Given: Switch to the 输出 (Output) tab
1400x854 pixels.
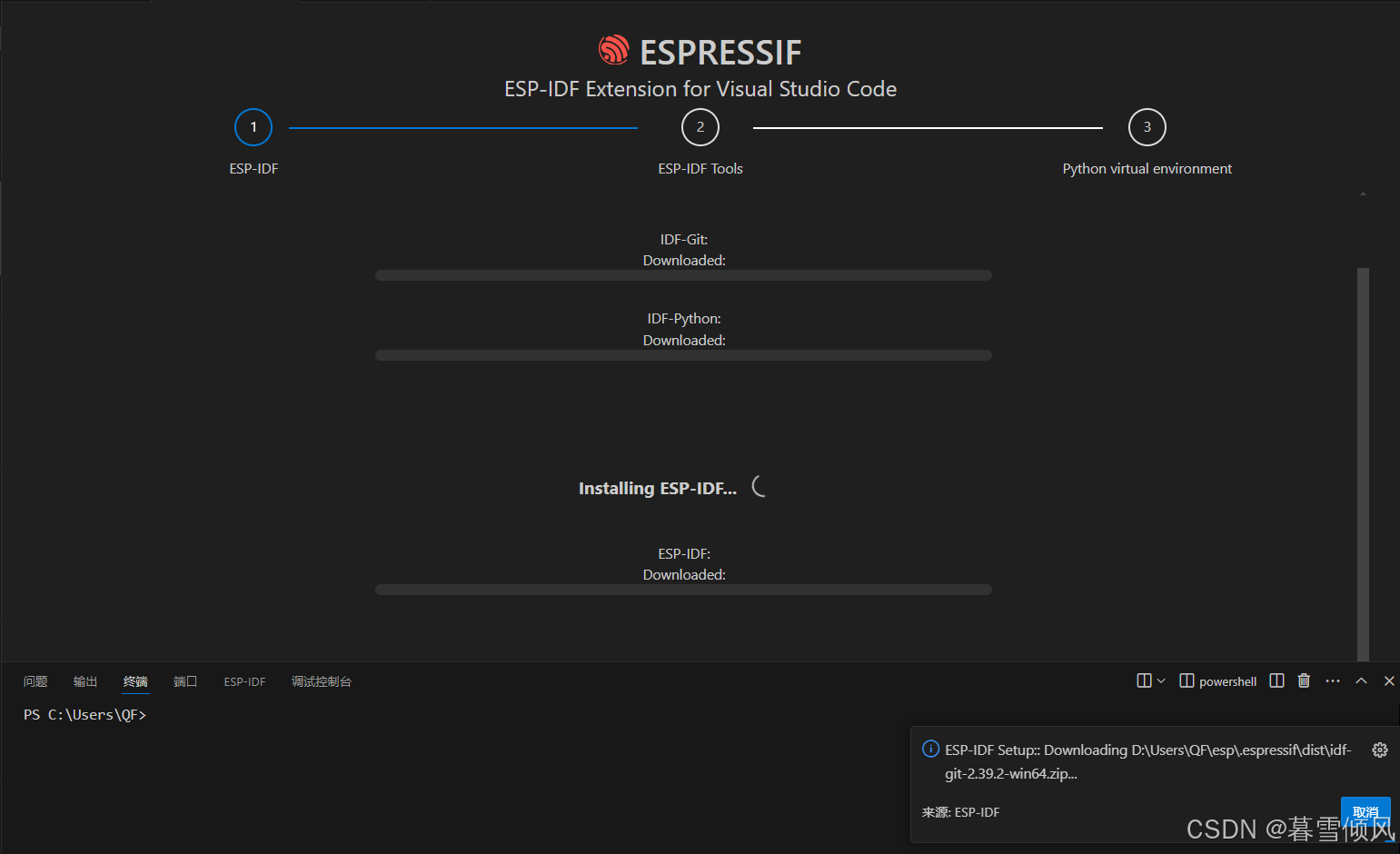Looking at the screenshot, I should click(x=85, y=681).
